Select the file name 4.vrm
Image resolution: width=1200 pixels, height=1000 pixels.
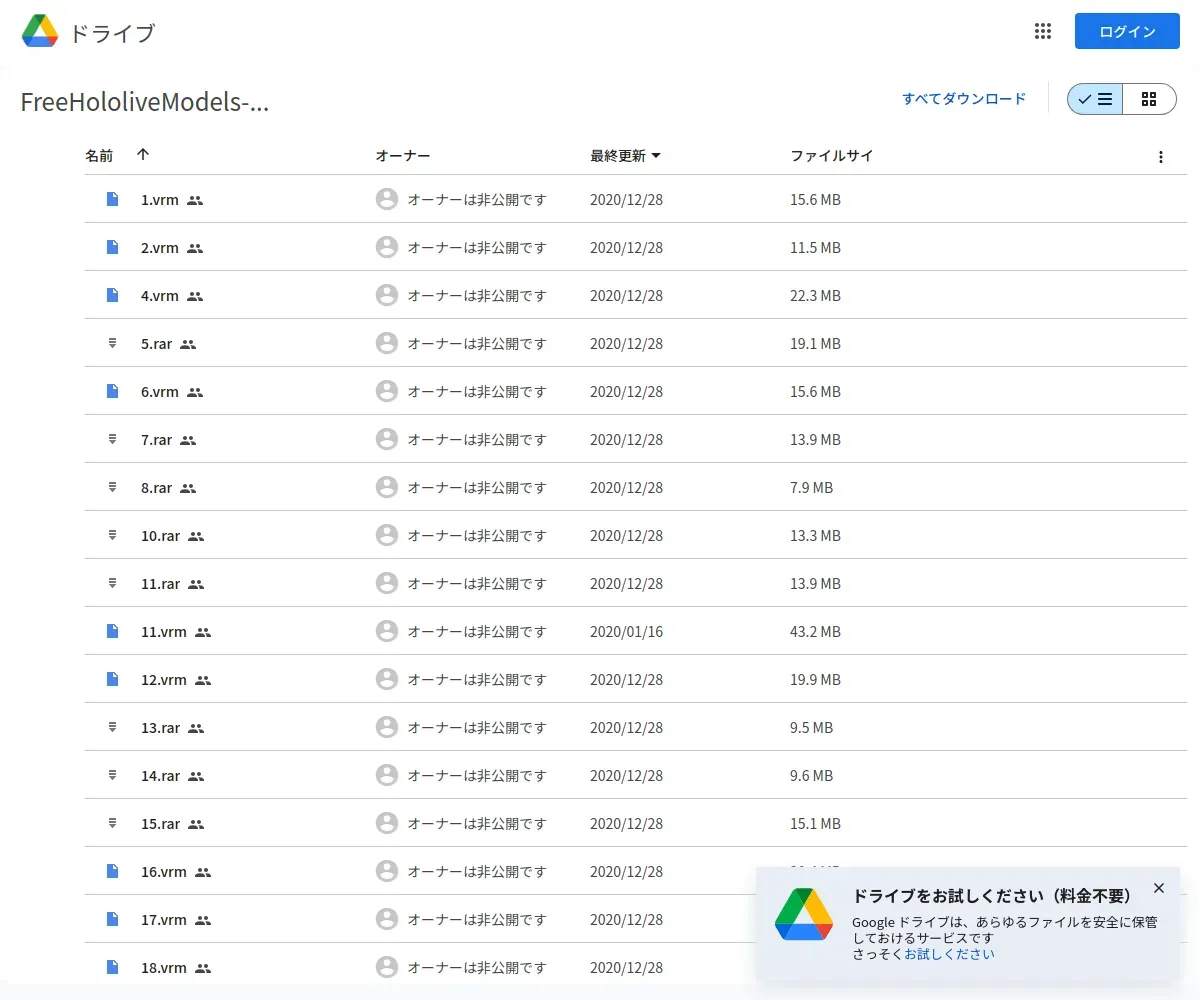coord(160,296)
